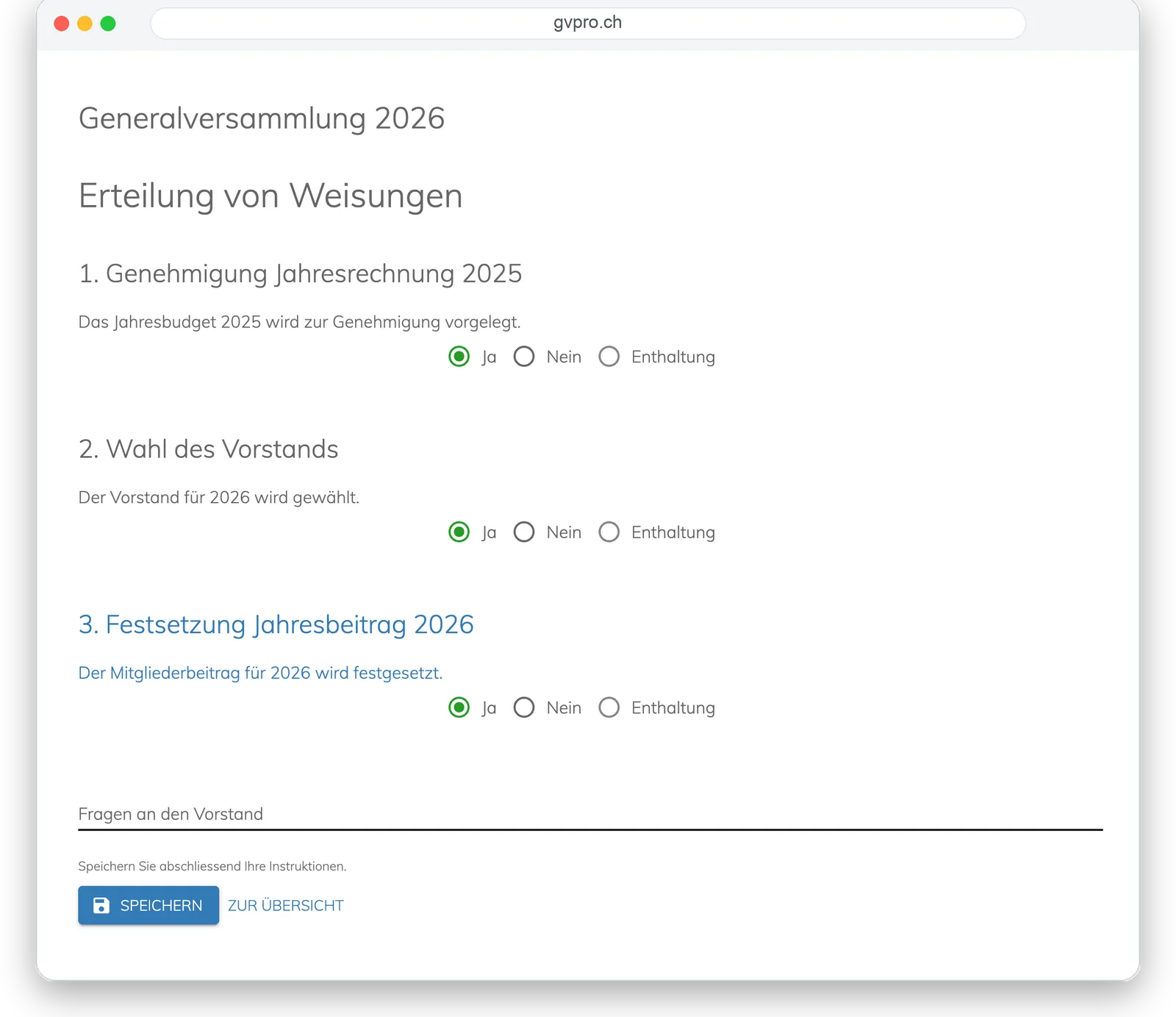Open the 3. Festsetzung Jahresbeitrag 2026 heading link
The height and width of the screenshot is (1017, 1176).
[x=276, y=624]
